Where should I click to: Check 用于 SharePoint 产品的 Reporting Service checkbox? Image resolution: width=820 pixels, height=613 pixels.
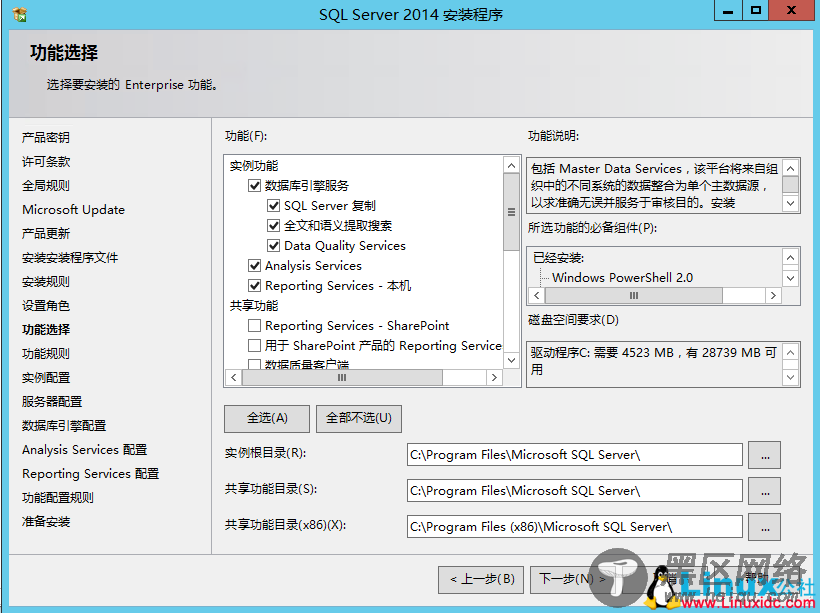[254, 346]
